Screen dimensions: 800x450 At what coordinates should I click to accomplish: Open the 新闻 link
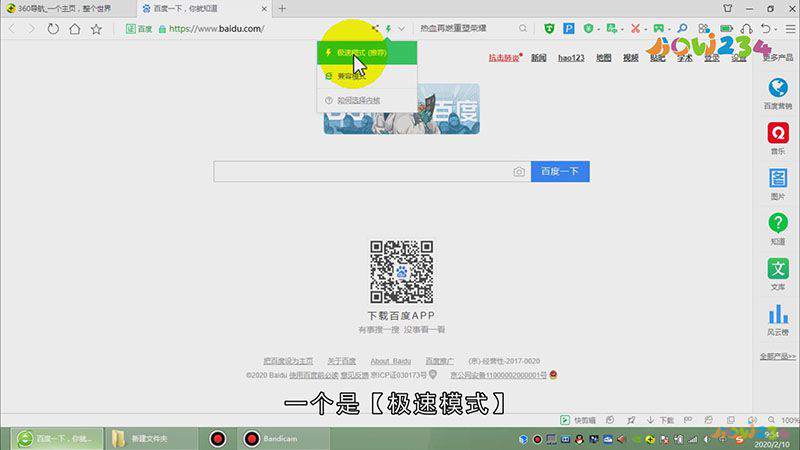[x=539, y=58]
